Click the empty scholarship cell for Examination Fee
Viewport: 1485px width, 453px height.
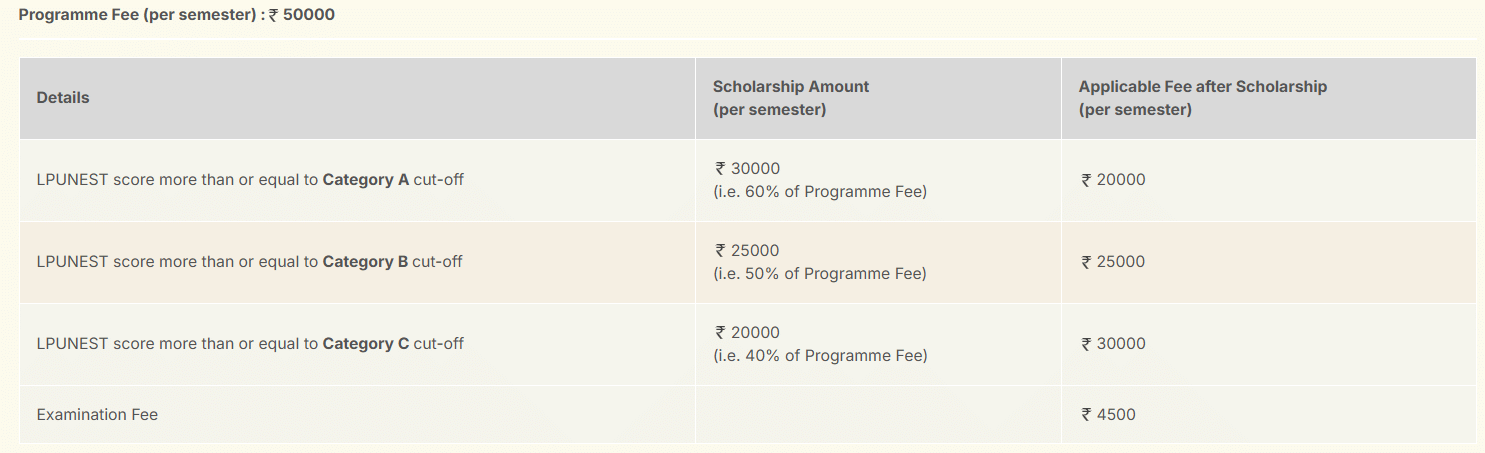point(877,414)
